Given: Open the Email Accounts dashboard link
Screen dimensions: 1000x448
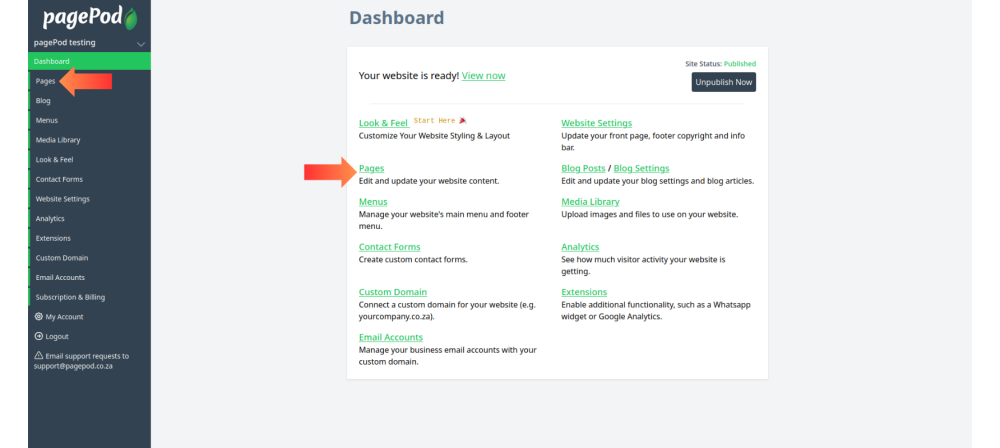Looking at the screenshot, I should tap(391, 338).
